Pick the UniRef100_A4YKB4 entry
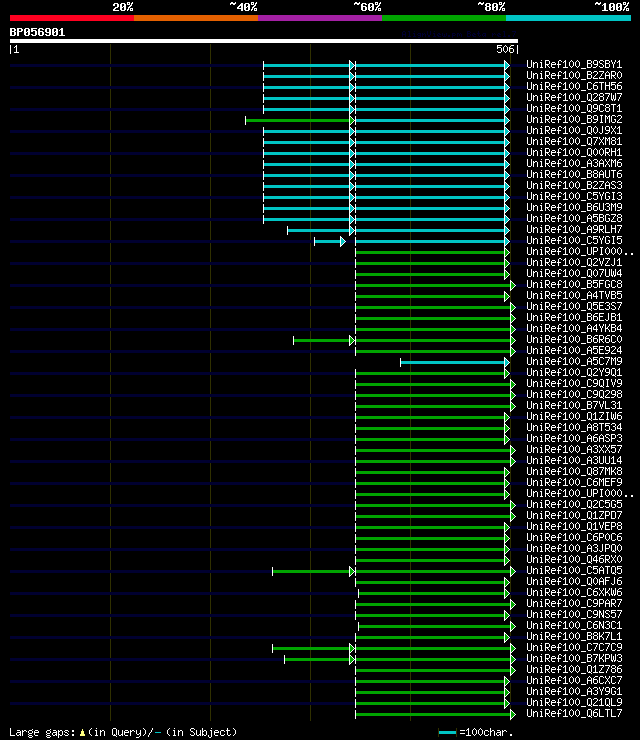 click(x=574, y=328)
